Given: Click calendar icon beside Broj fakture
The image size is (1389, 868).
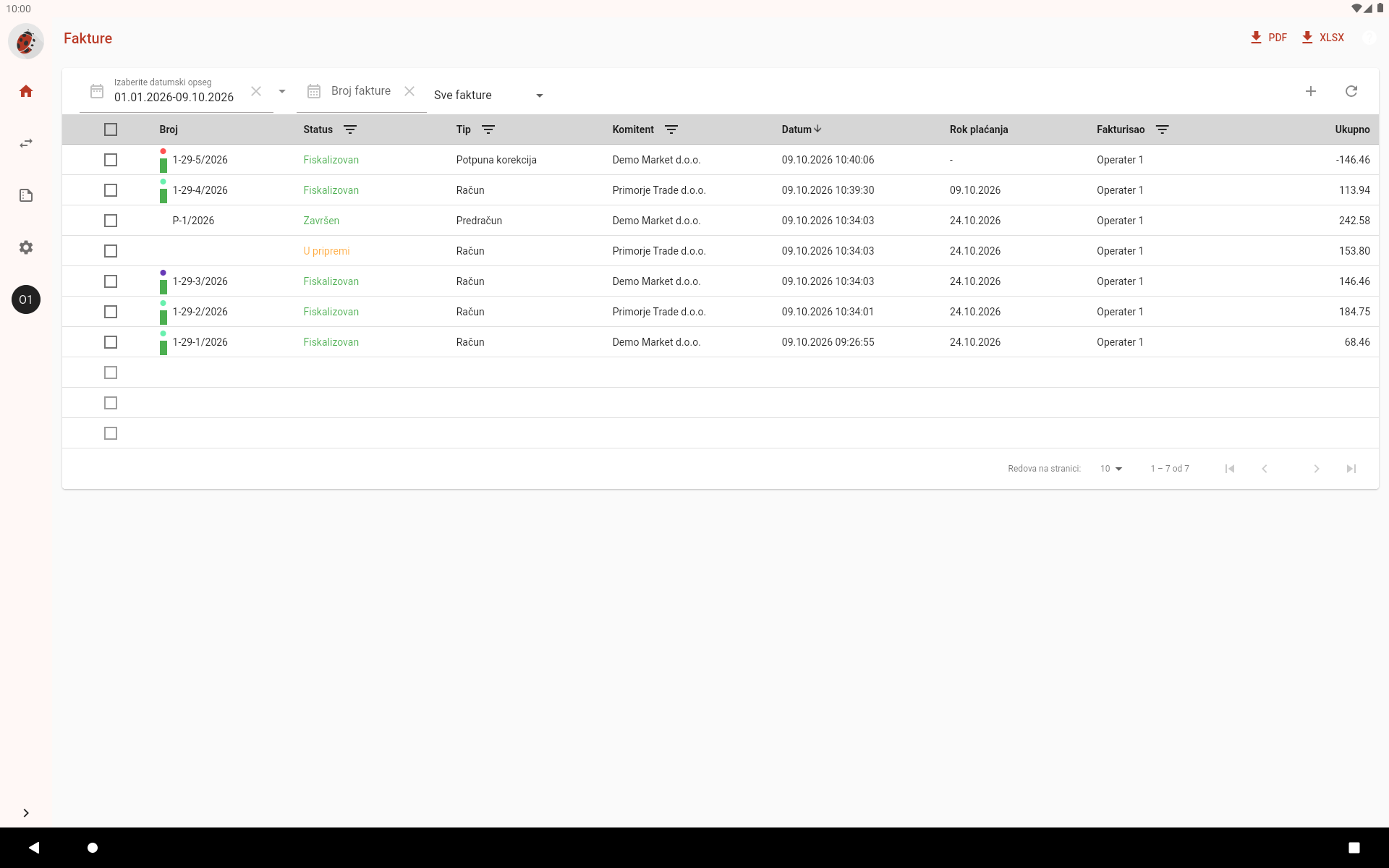Looking at the screenshot, I should coord(314,91).
